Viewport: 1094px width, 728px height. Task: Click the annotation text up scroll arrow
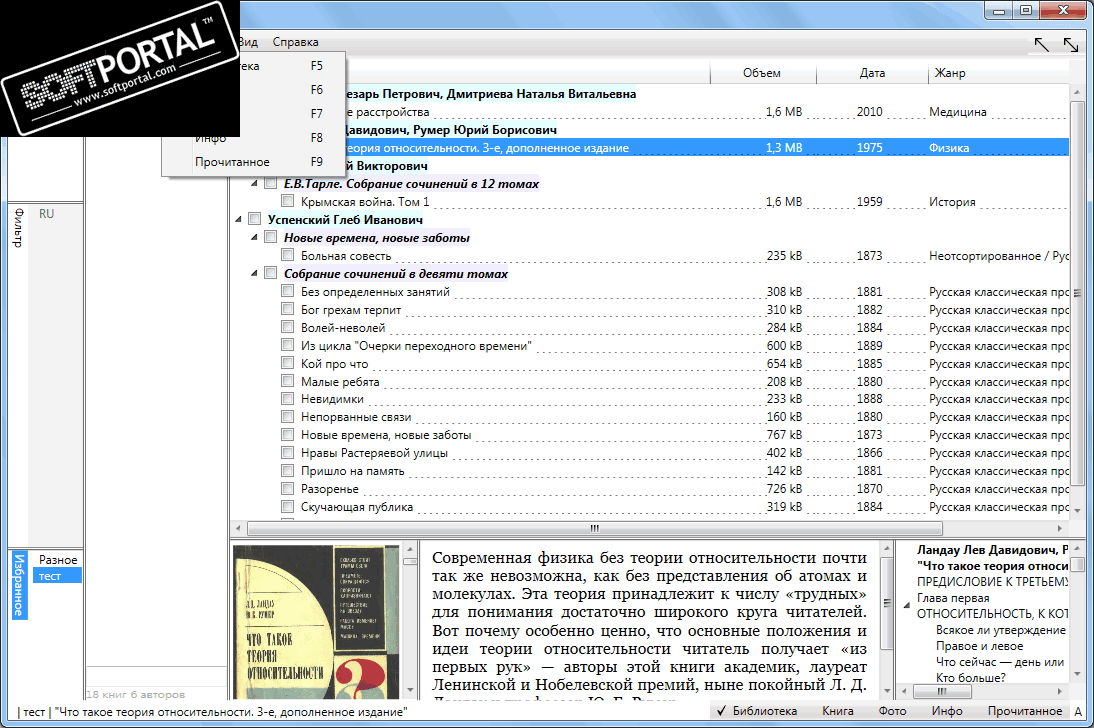[x=887, y=549]
